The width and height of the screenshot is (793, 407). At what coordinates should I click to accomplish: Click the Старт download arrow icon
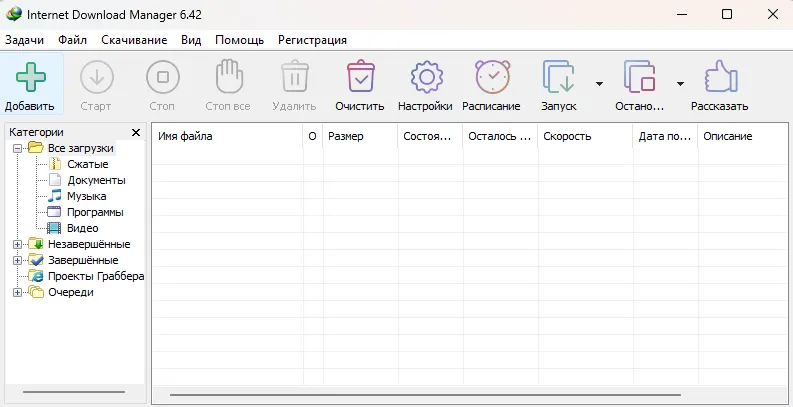(97, 77)
